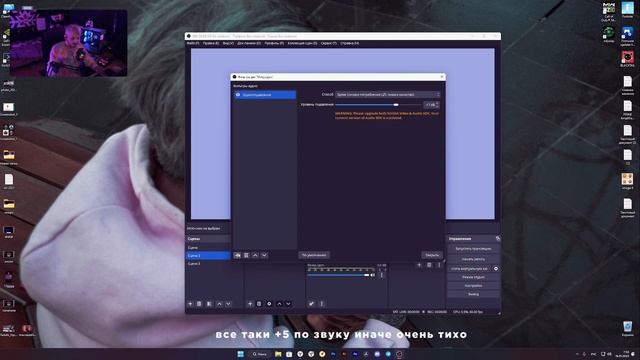Move filter up in the filters dialog
Viewport: 640px width, 360px height.
(x=255, y=255)
